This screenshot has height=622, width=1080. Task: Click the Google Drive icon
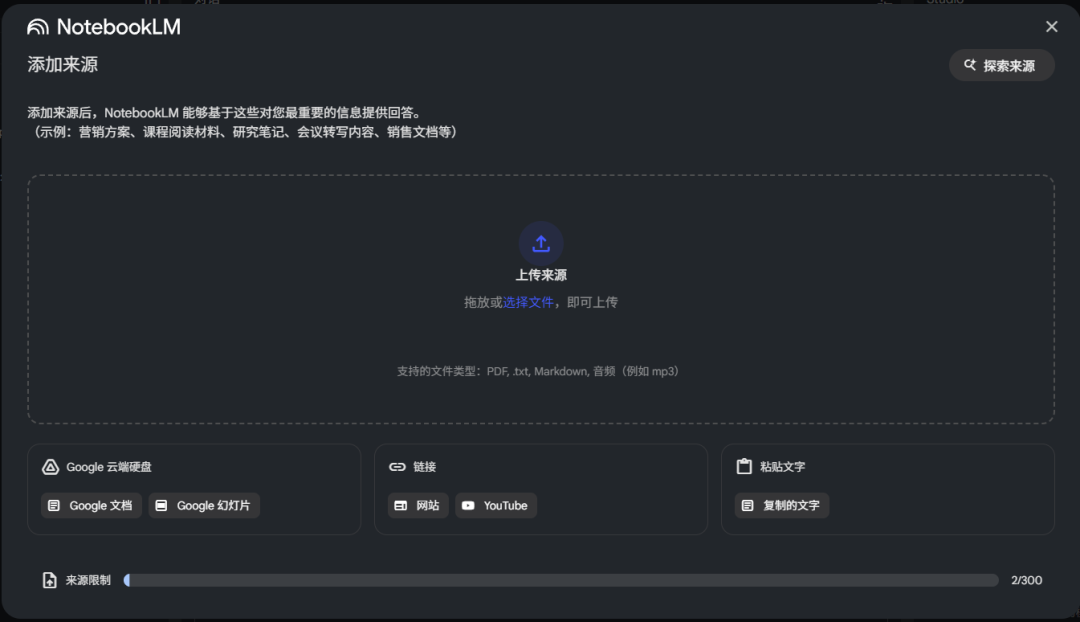pos(50,467)
